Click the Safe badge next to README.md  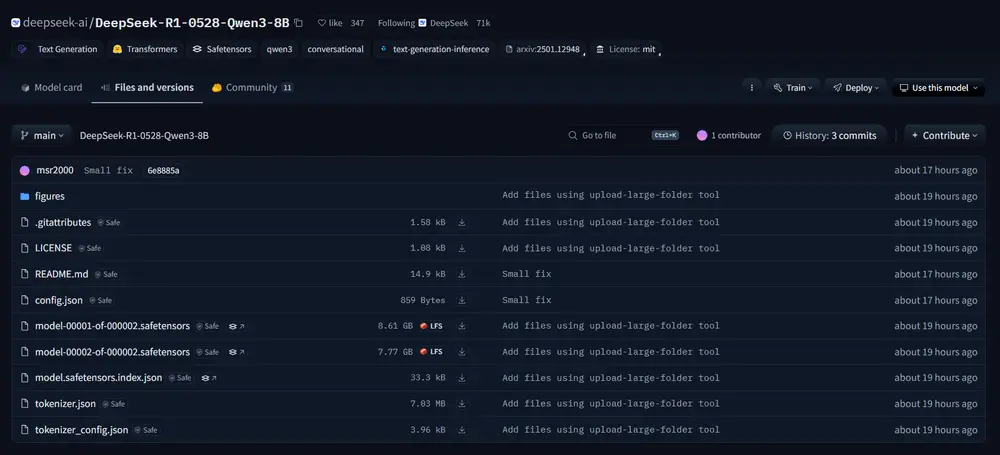click(106, 274)
